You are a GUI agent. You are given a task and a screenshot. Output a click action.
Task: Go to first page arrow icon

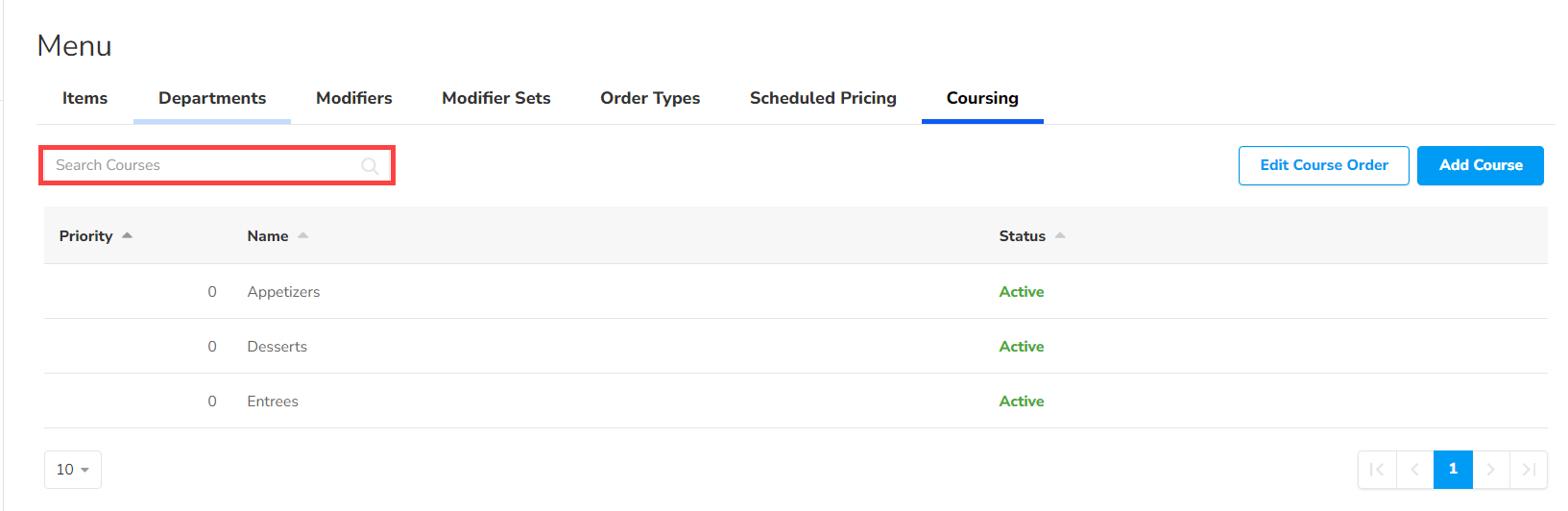(1377, 470)
